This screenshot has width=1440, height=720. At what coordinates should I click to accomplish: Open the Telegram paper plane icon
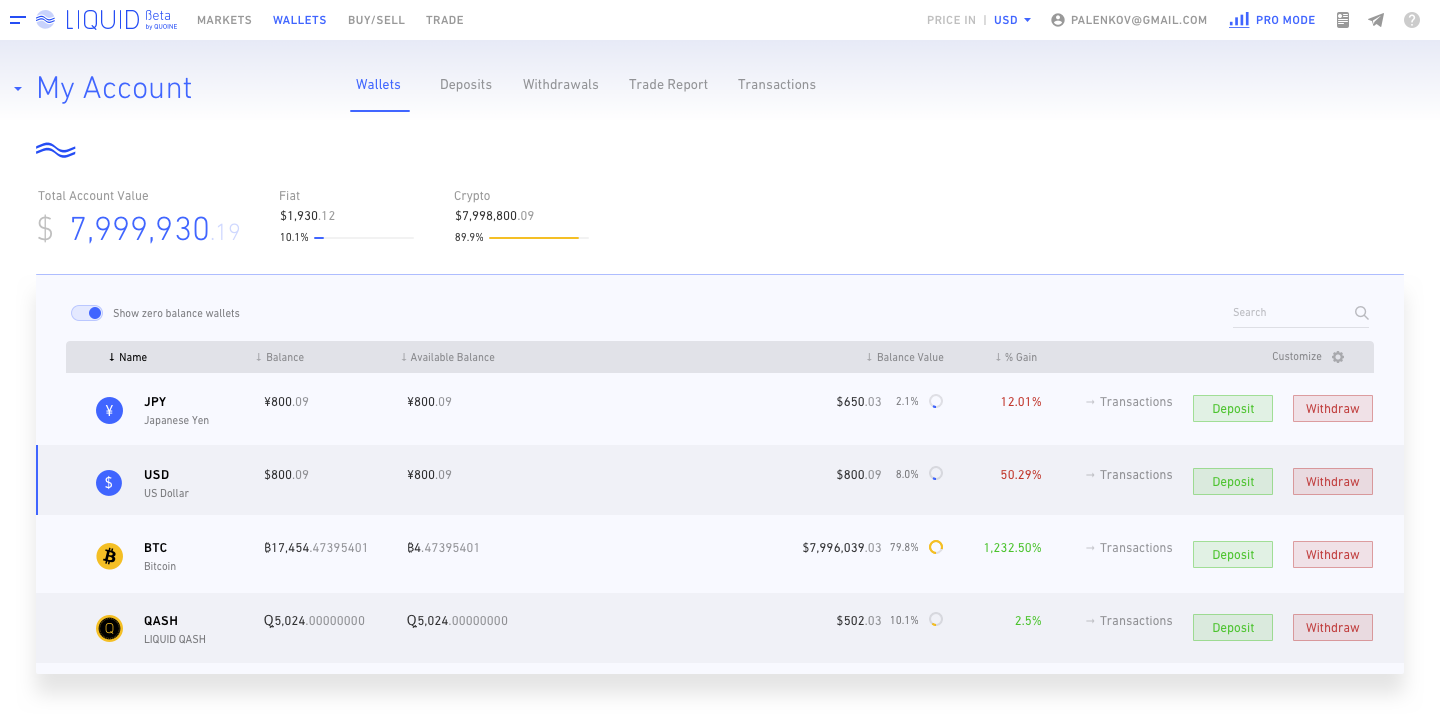click(x=1376, y=20)
